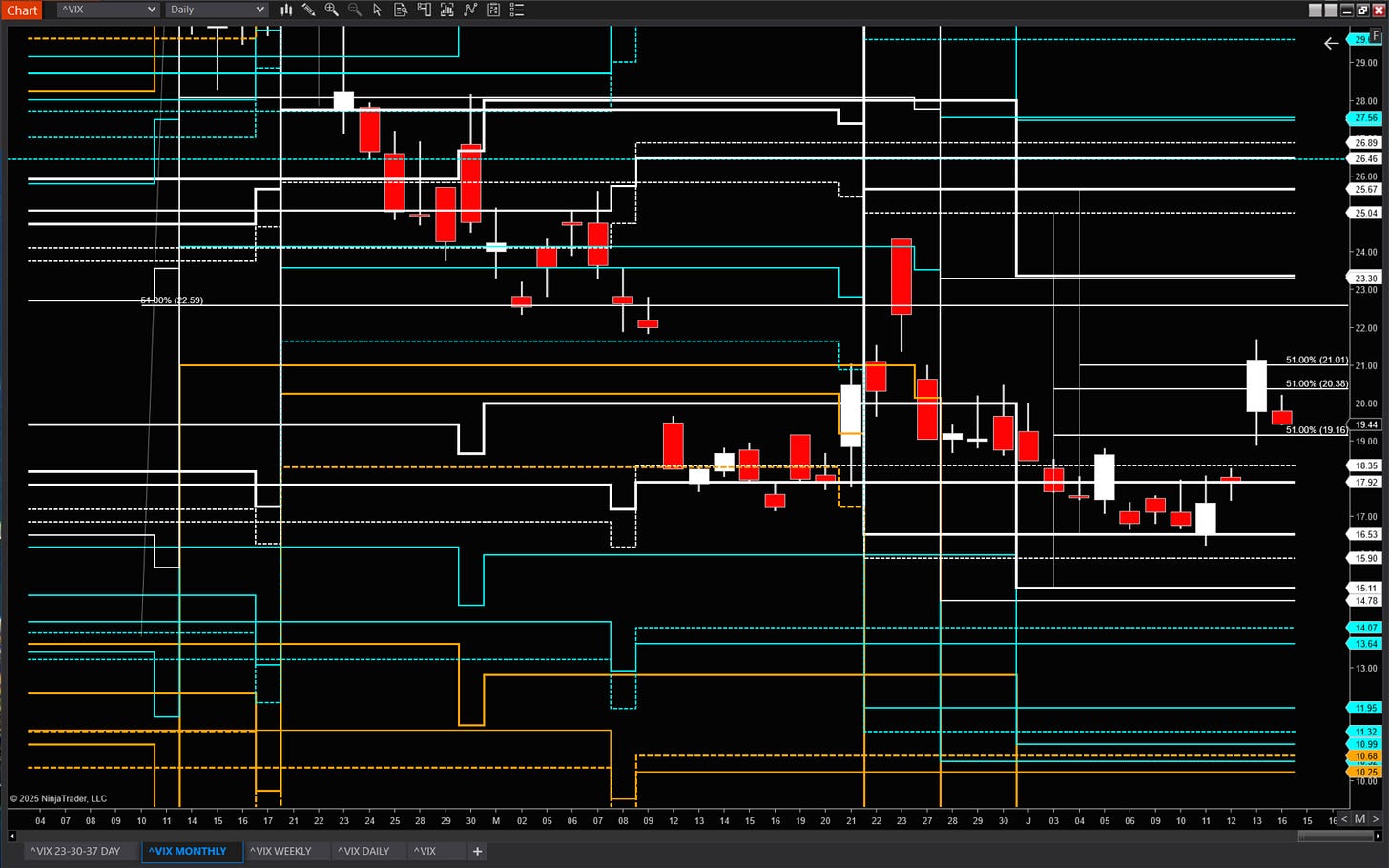Open the data box icon
Viewport: 1389px width, 868px height.
pyautogui.click(x=401, y=10)
